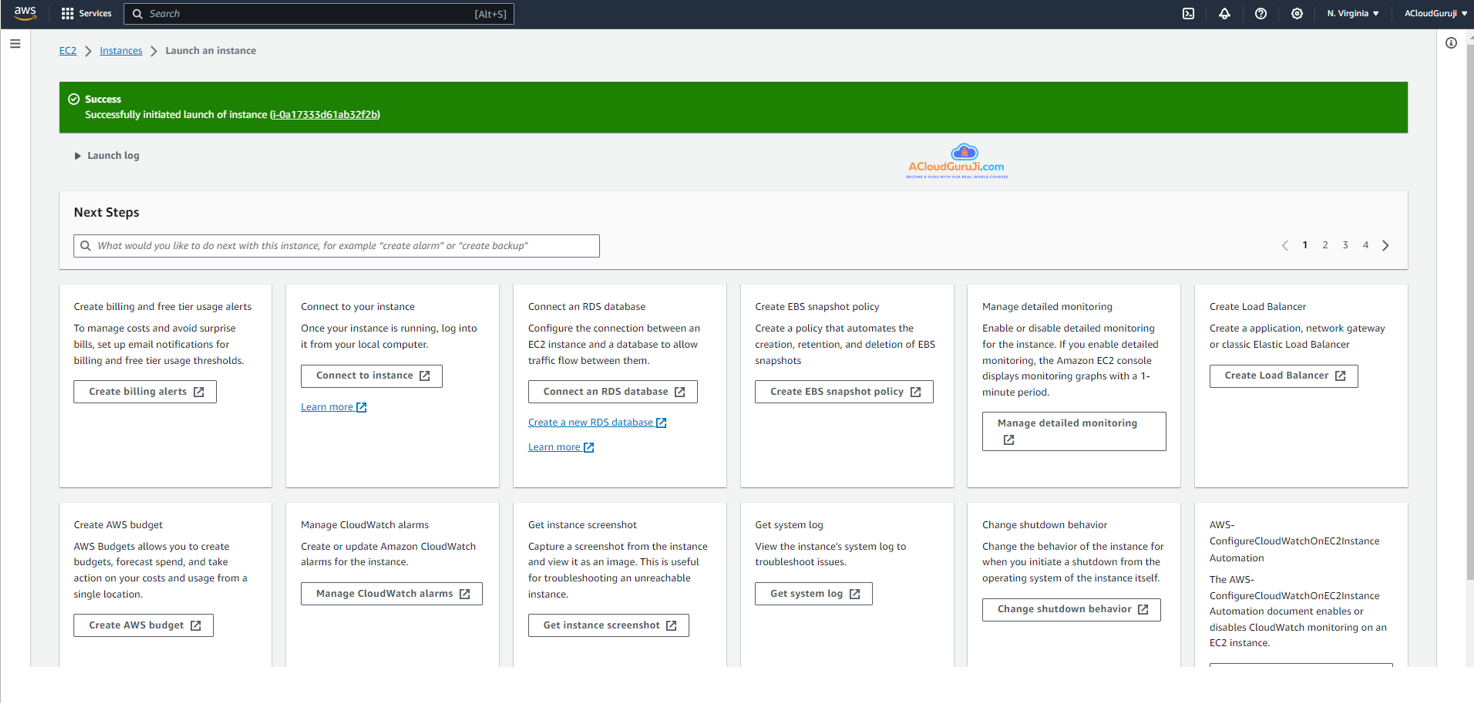Open the ACloudGuruji account dropdown

point(1435,14)
